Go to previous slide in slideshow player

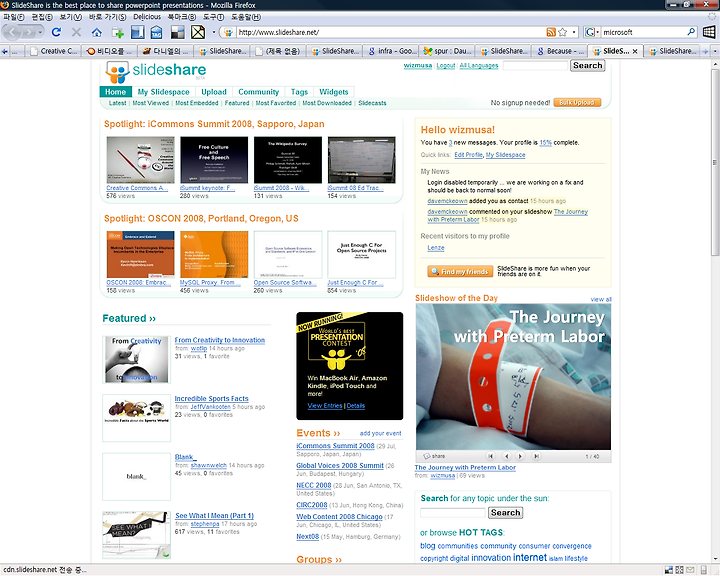click(506, 456)
